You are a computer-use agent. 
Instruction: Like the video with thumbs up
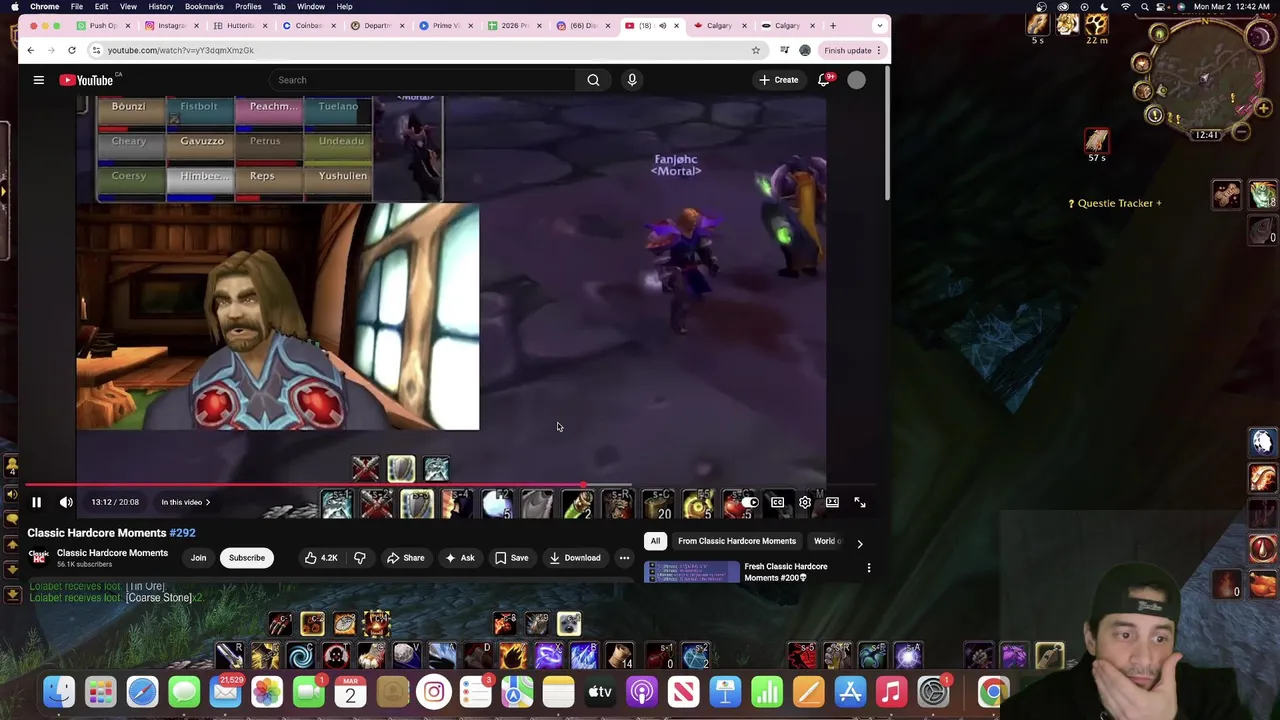(322, 558)
